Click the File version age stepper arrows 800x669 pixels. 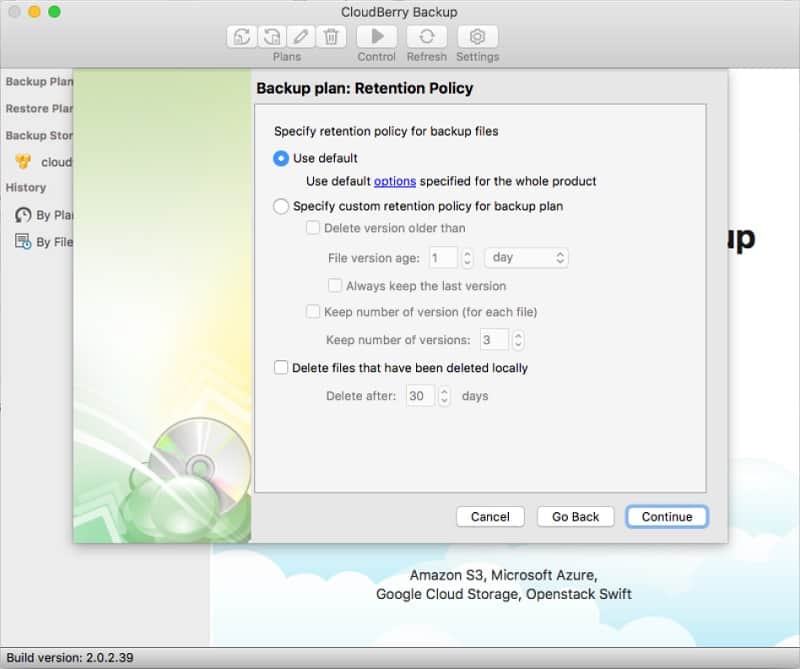467,258
